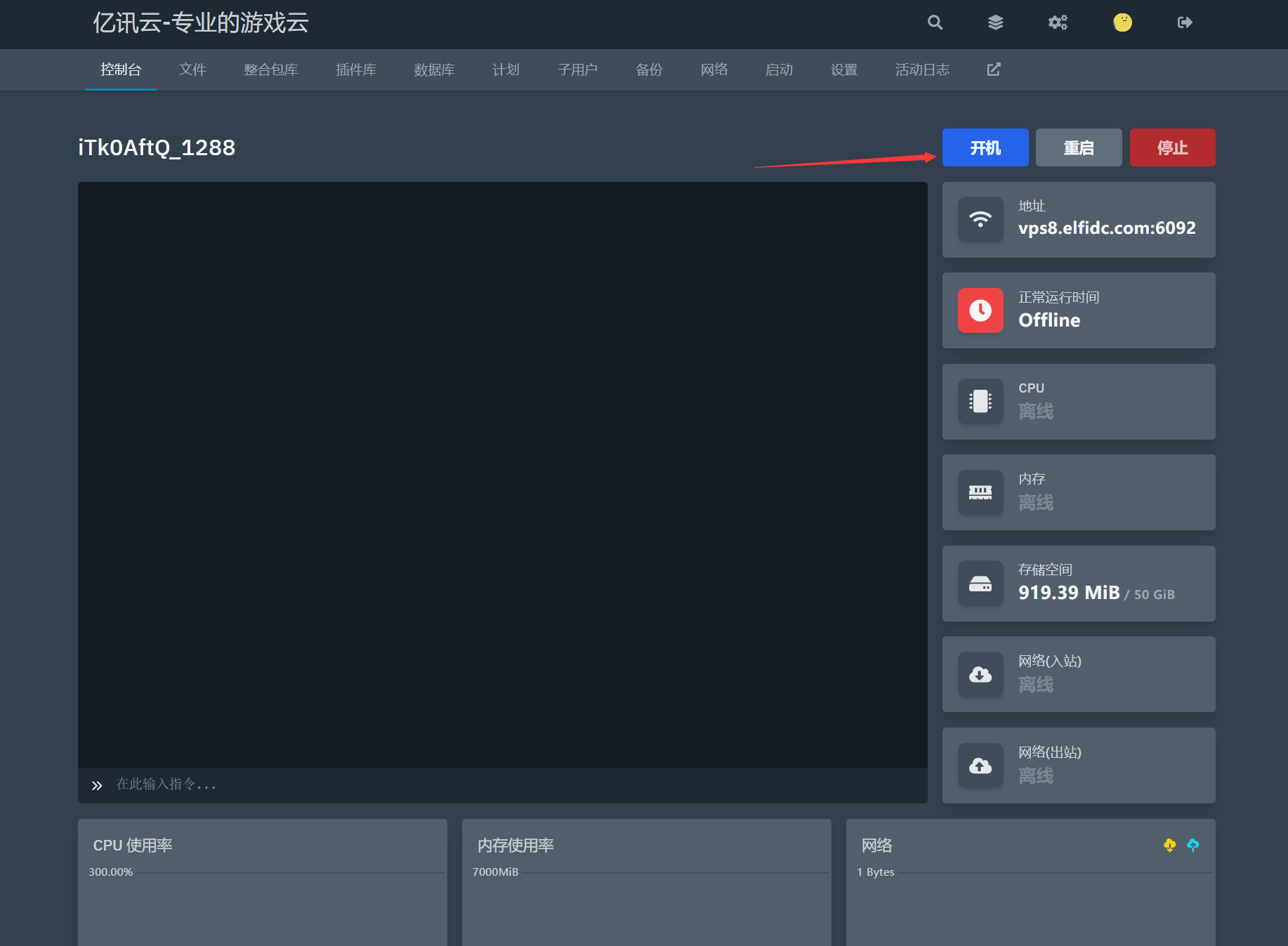Click the wifi icon beside the address

(x=980, y=220)
